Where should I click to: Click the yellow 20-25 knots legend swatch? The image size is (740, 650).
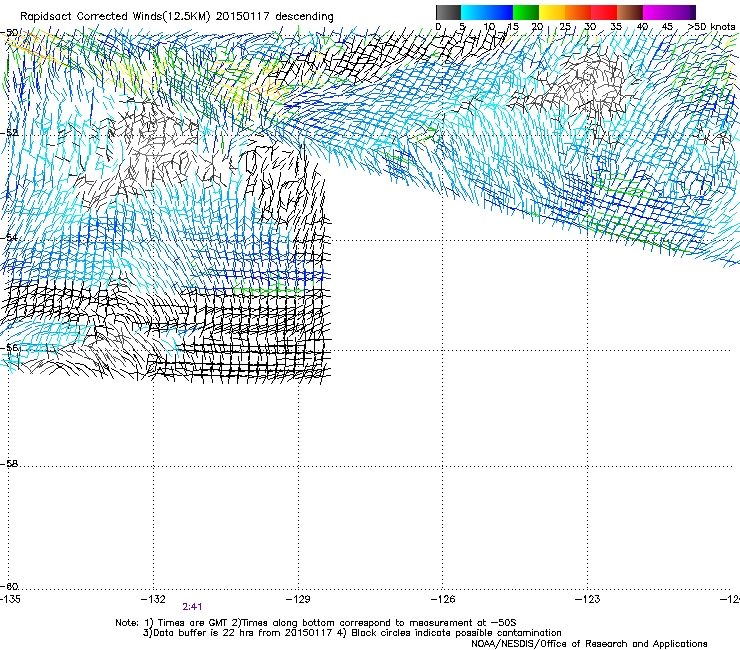pos(552,12)
